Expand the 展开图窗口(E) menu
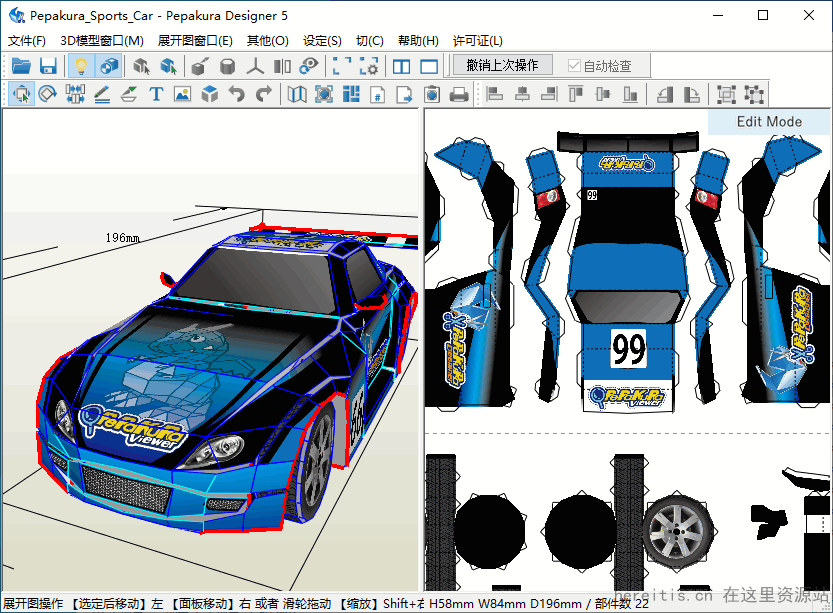The height and width of the screenshot is (613, 833). (x=195, y=41)
